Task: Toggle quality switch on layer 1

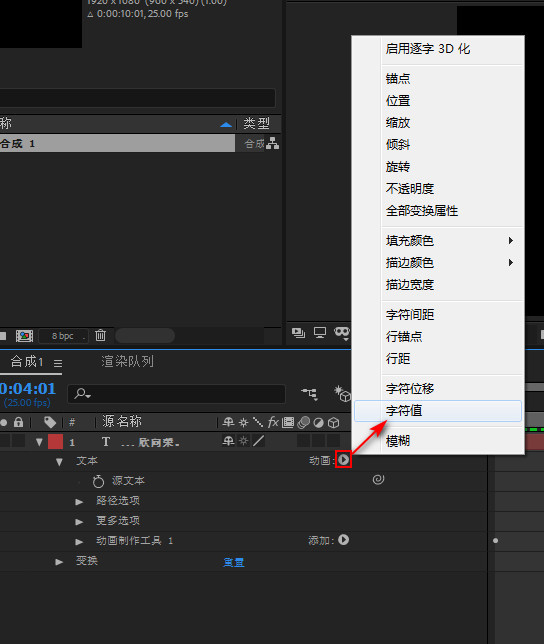Action: point(258,442)
